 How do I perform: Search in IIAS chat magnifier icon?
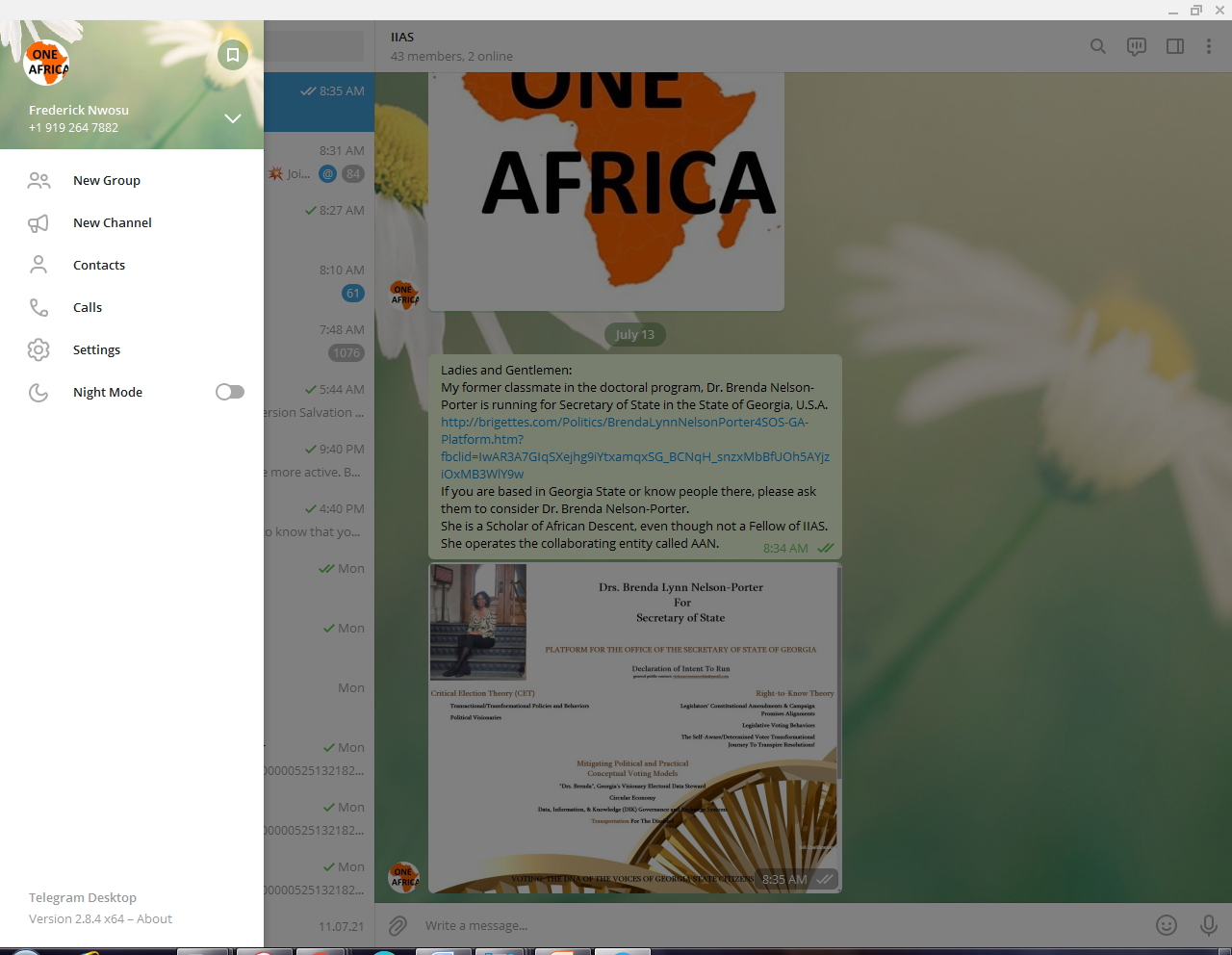pyautogui.click(x=1098, y=46)
